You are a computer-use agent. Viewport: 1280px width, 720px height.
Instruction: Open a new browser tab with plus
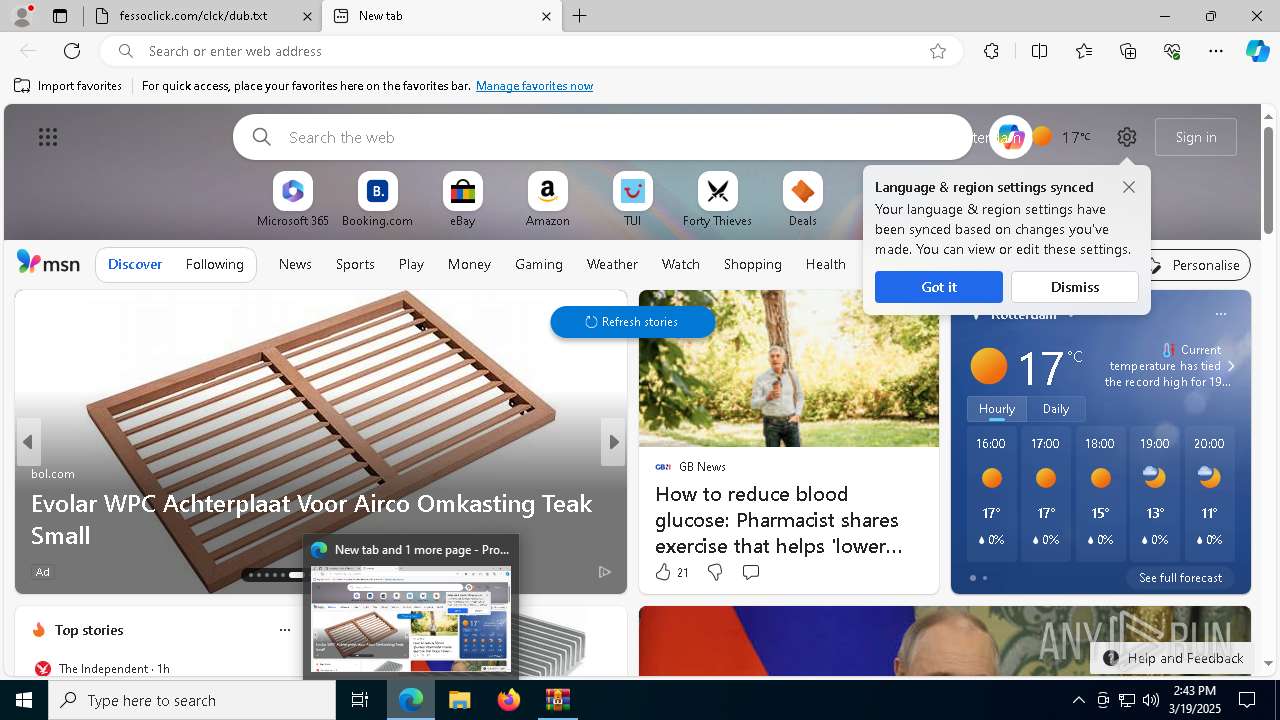(x=580, y=16)
